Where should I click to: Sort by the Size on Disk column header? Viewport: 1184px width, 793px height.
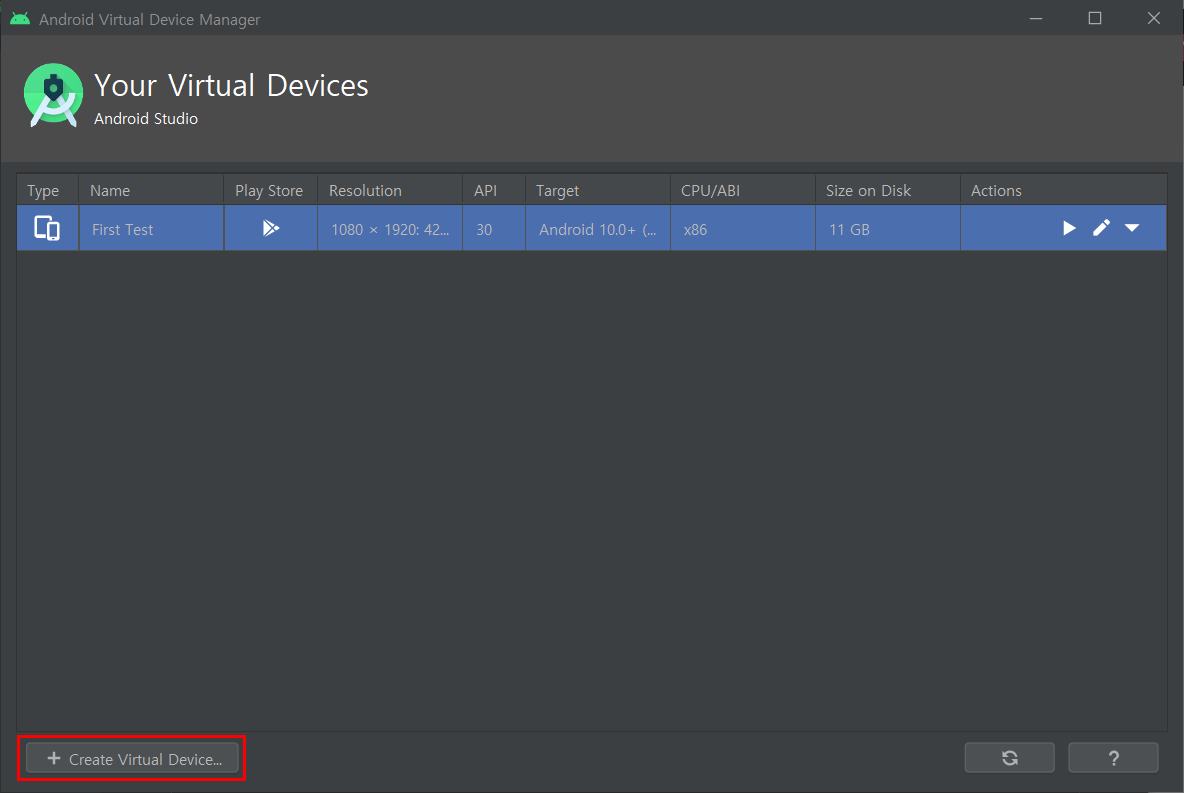(887, 190)
